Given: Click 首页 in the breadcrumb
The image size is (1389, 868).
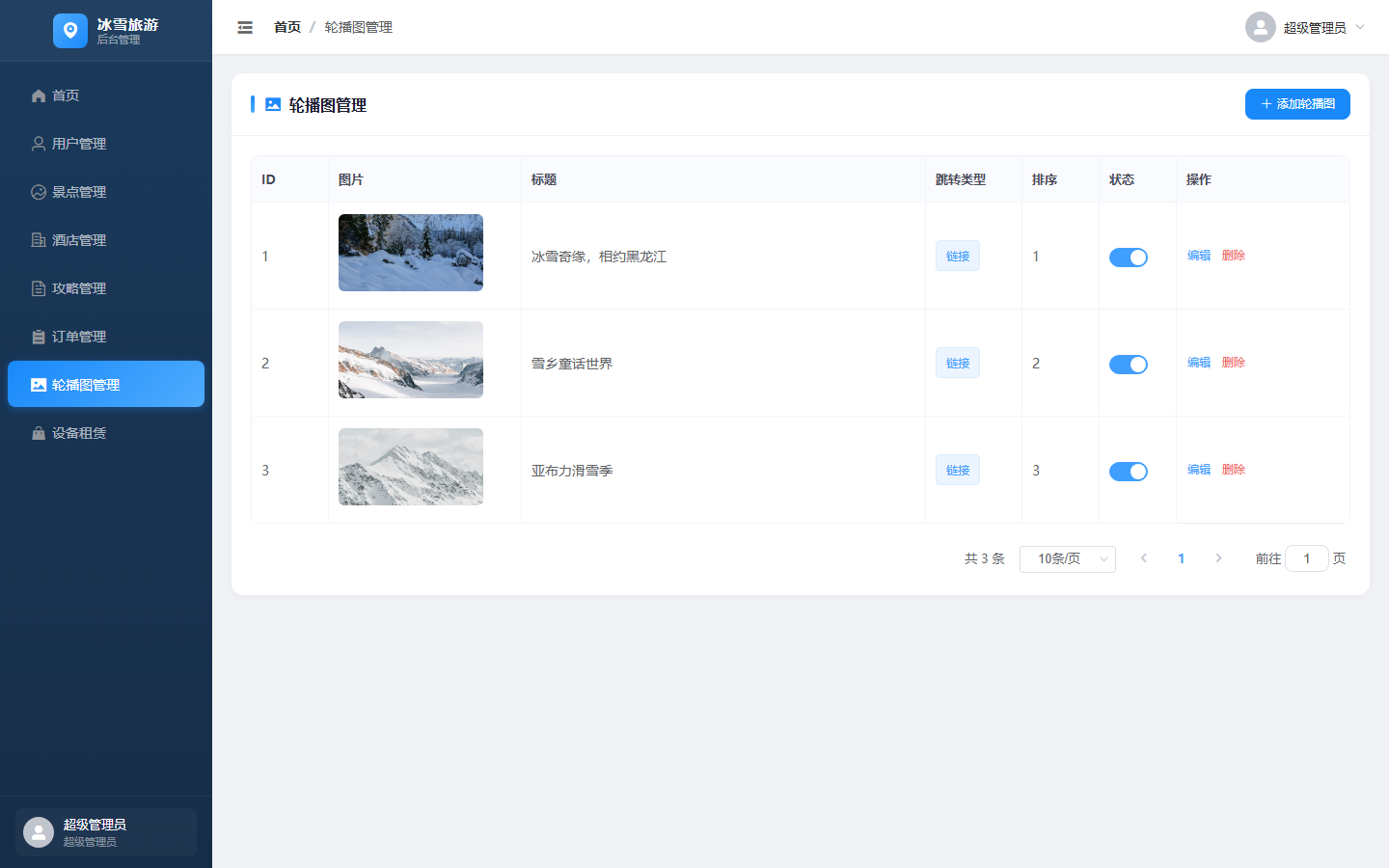Looking at the screenshot, I should tap(287, 27).
